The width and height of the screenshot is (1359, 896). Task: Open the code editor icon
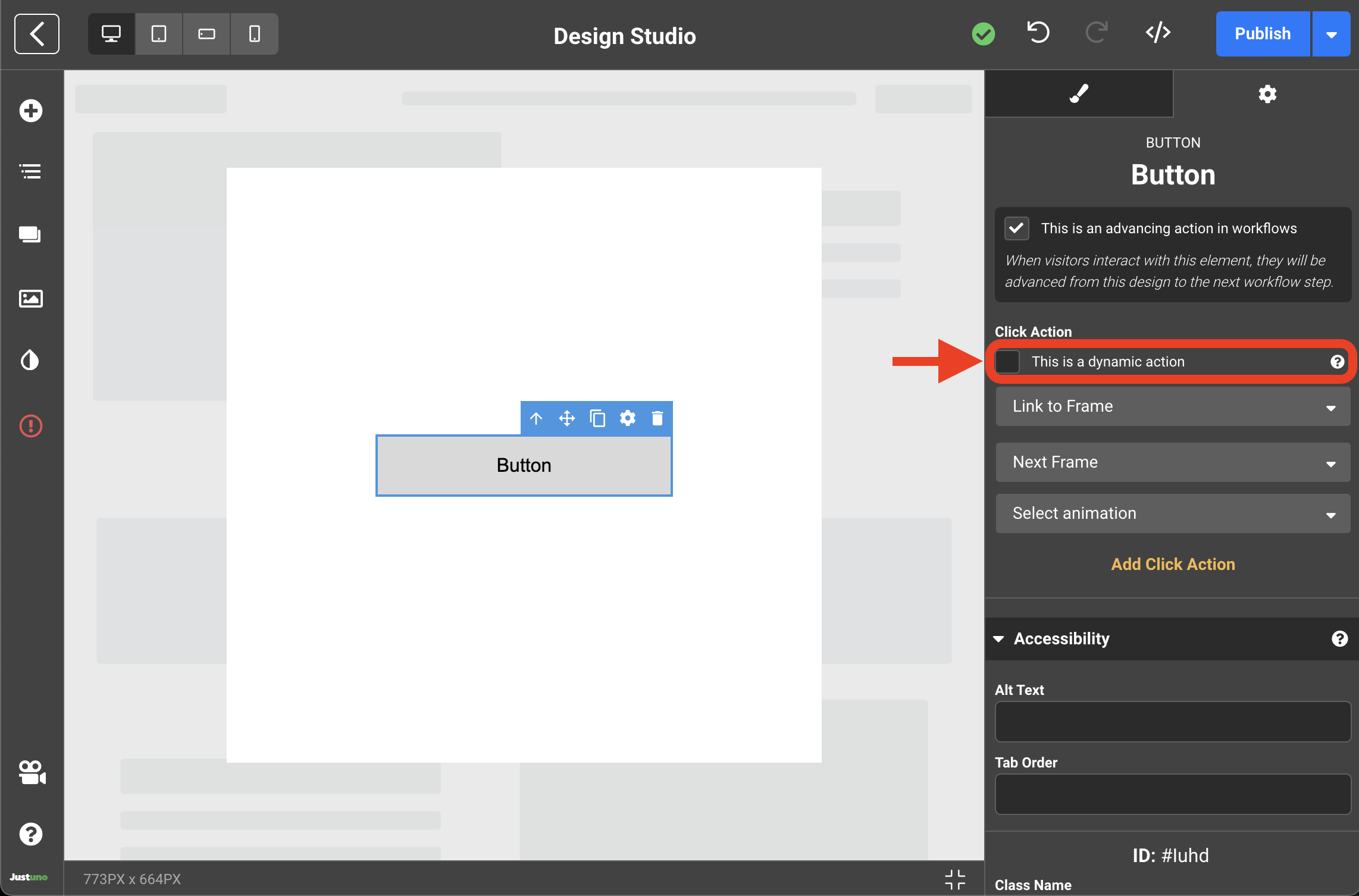tap(1158, 33)
